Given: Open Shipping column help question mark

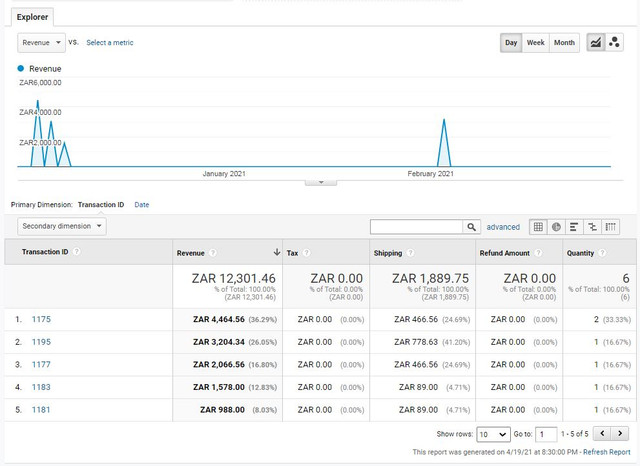Looking at the screenshot, I should click(x=411, y=253).
